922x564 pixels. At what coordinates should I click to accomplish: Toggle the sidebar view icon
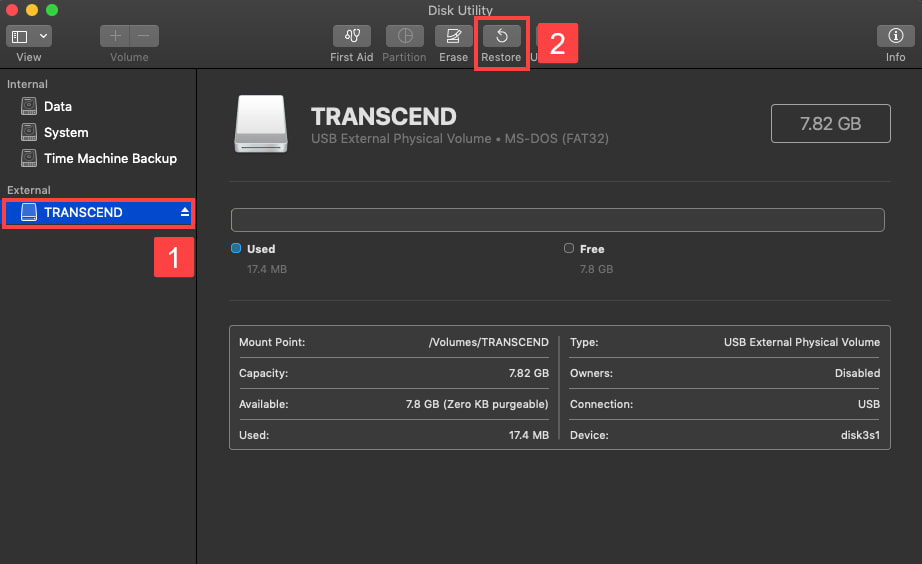pyautogui.click(x=20, y=36)
